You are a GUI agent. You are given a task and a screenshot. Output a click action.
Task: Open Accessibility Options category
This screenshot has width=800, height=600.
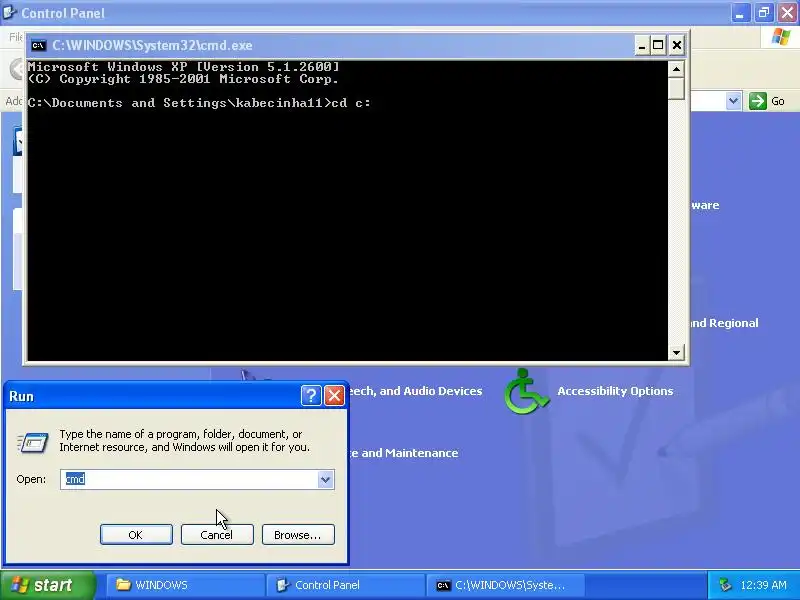point(615,391)
